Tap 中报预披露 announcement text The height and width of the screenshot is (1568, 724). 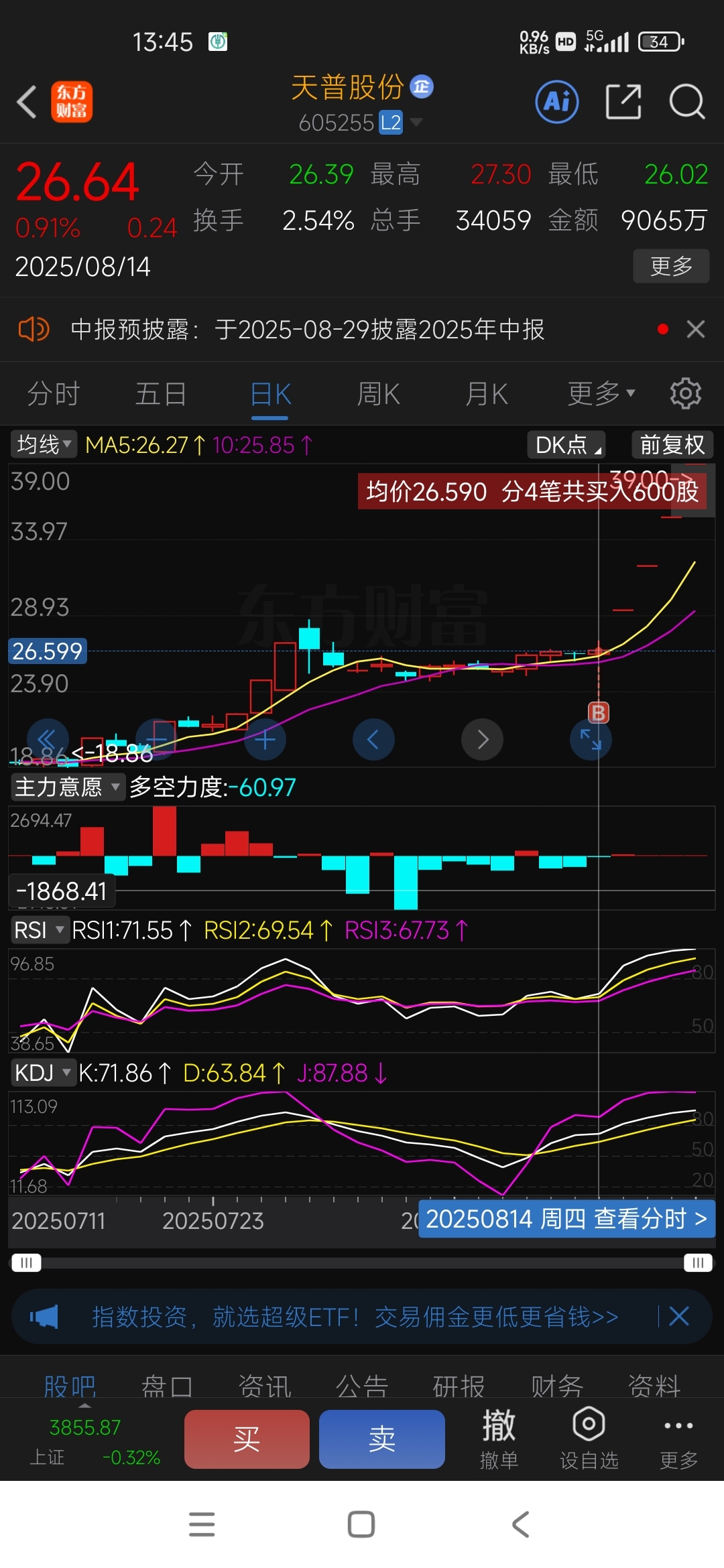(307, 330)
